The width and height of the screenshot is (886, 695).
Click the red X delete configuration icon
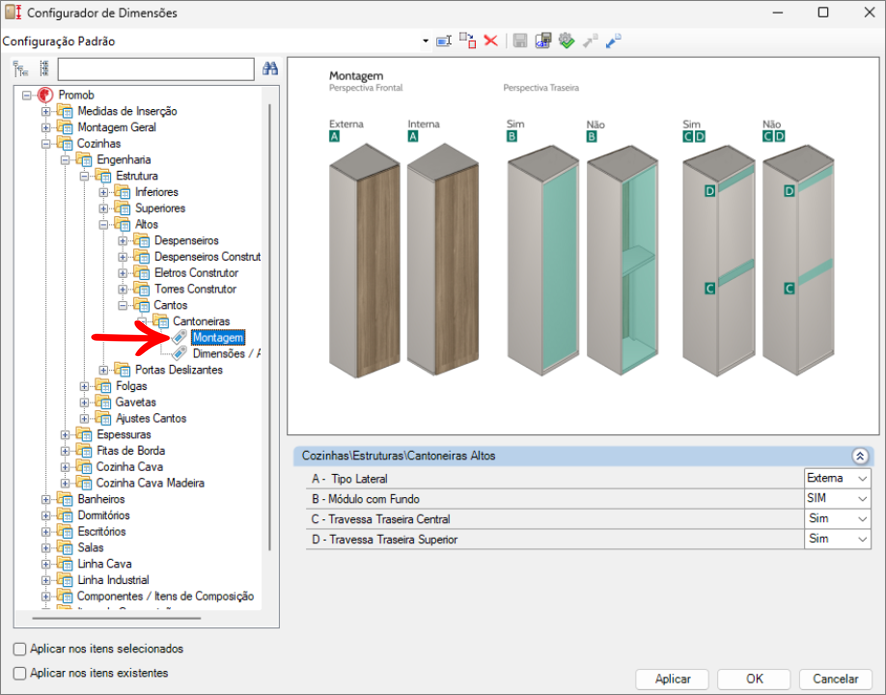491,41
